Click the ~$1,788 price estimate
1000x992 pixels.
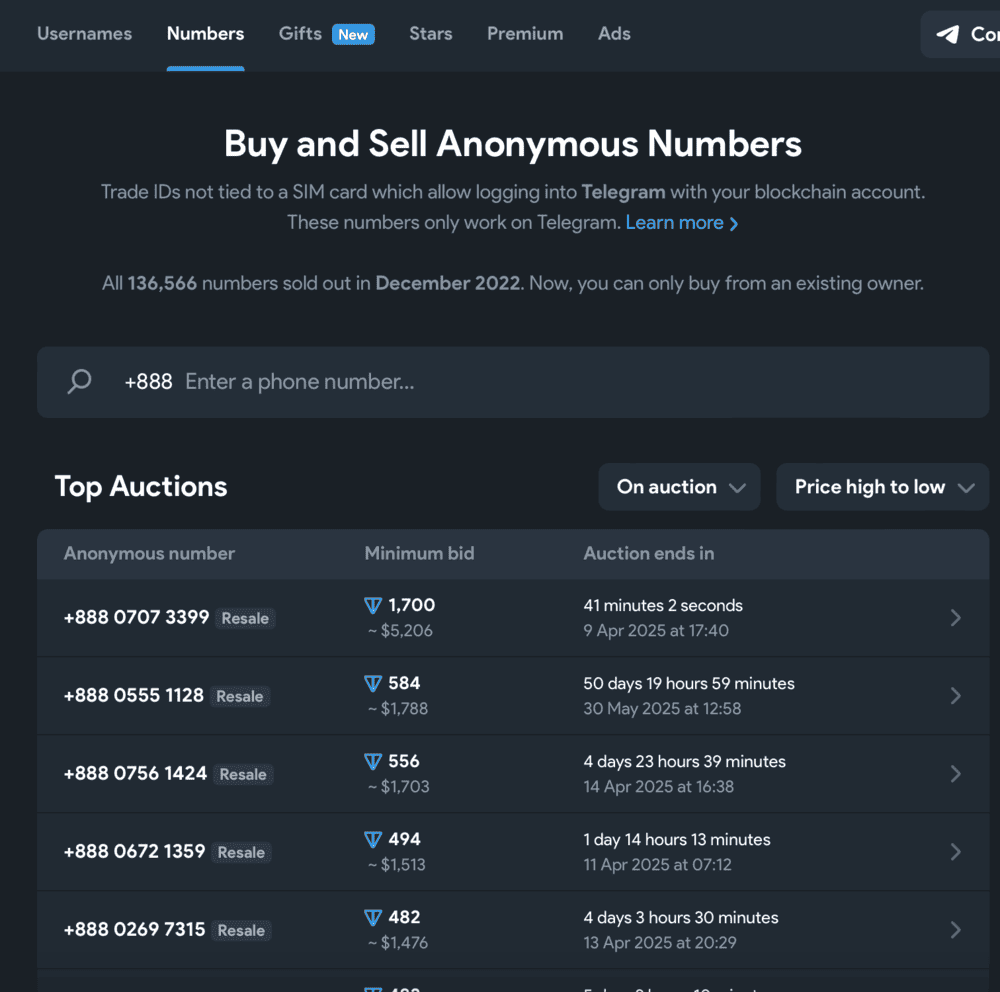[x=397, y=709]
